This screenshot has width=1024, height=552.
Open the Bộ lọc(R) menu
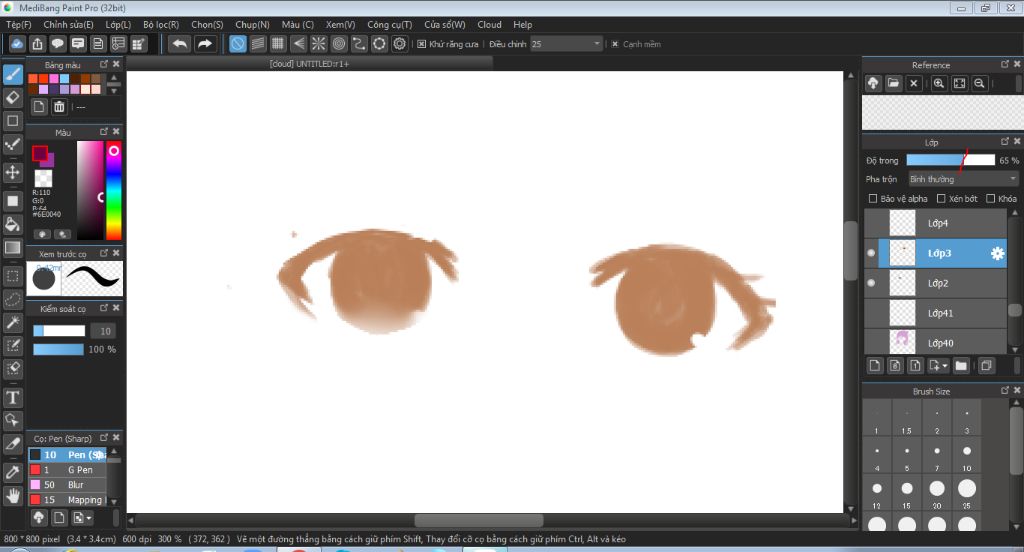pyautogui.click(x=161, y=24)
